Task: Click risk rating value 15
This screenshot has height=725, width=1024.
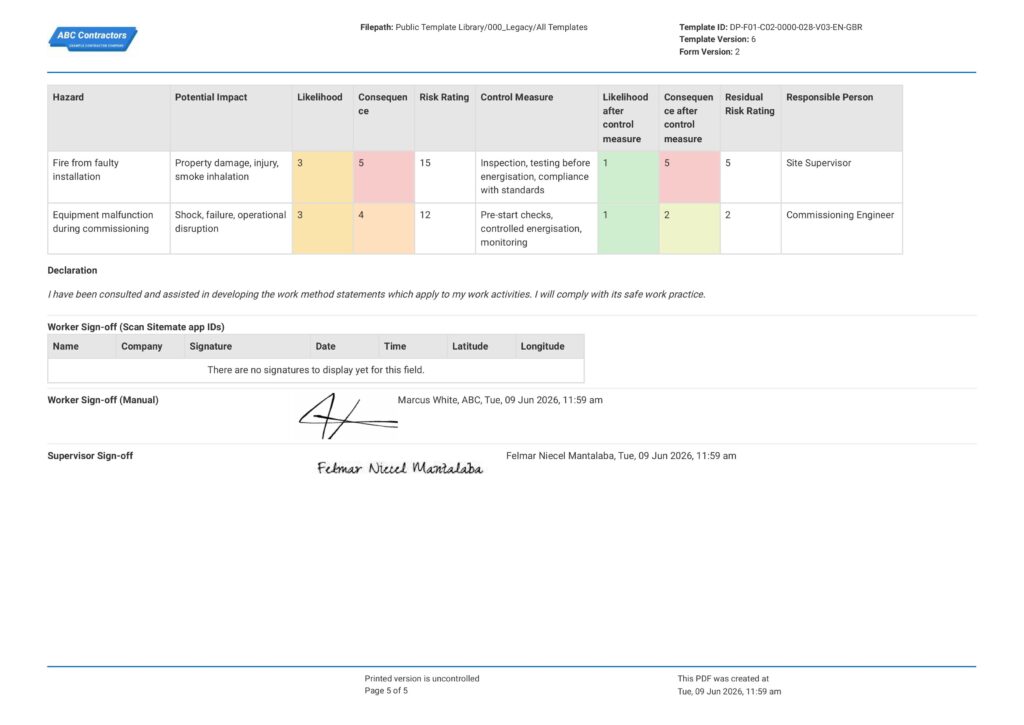Action: (x=425, y=163)
